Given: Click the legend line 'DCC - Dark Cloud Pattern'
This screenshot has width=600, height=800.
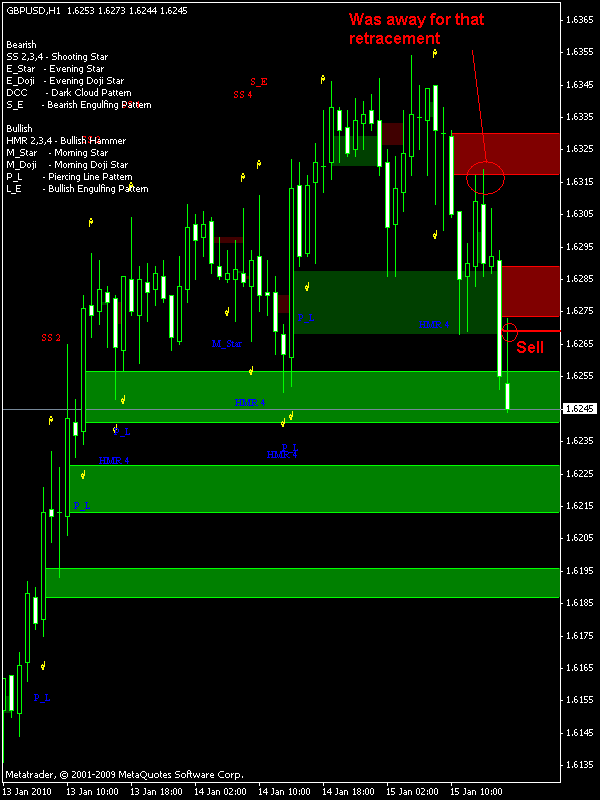Looking at the screenshot, I should (69, 93).
